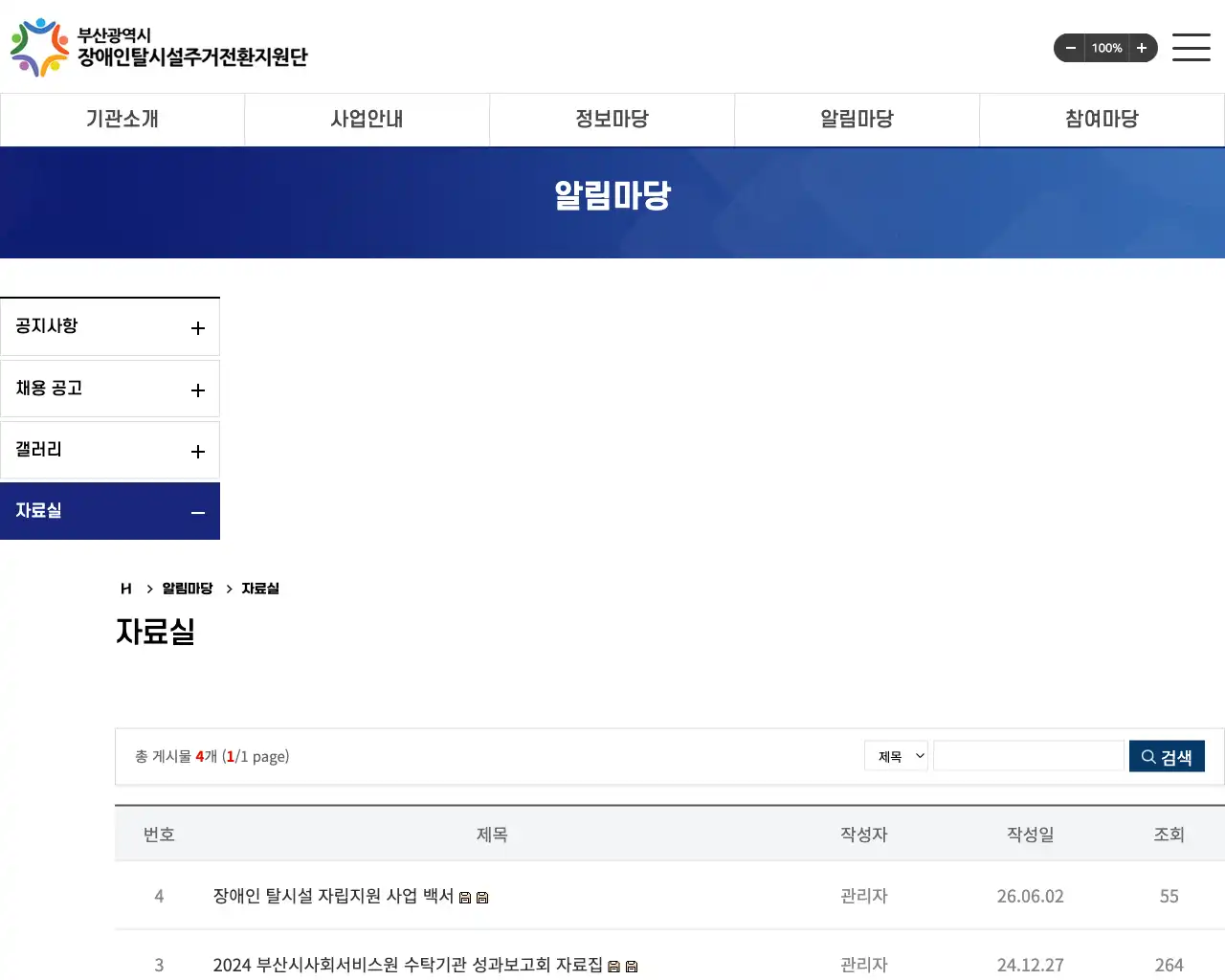Open the 정보마당 menu
This screenshot has height=980, width=1225.
[x=612, y=120]
